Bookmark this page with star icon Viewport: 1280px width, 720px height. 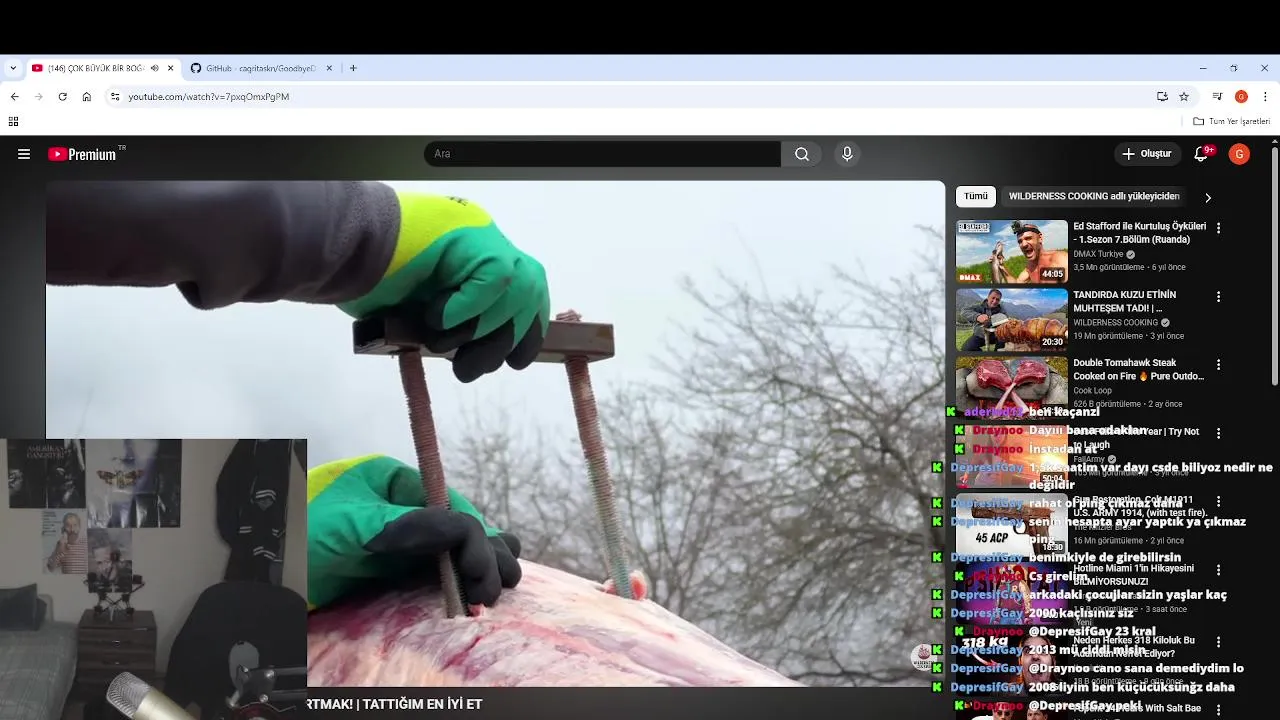point(1184,97)
